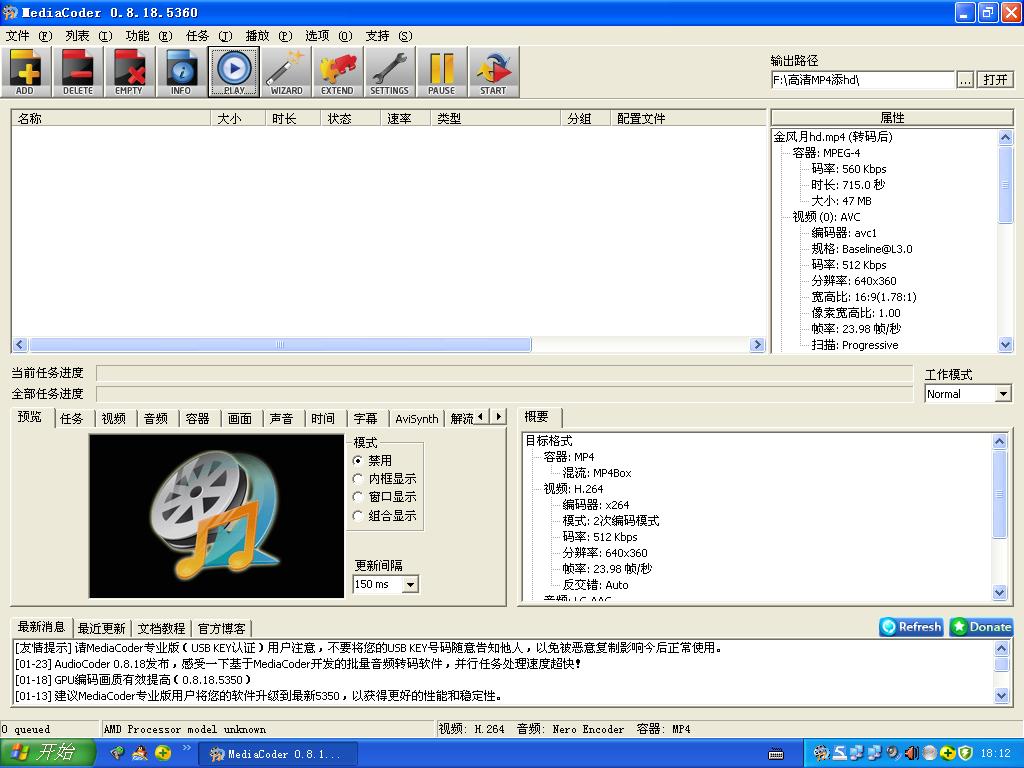Viewport: 1024px width, 768px height.
Task: Open the 列表 (L) menu
Action: click(89, 36)
